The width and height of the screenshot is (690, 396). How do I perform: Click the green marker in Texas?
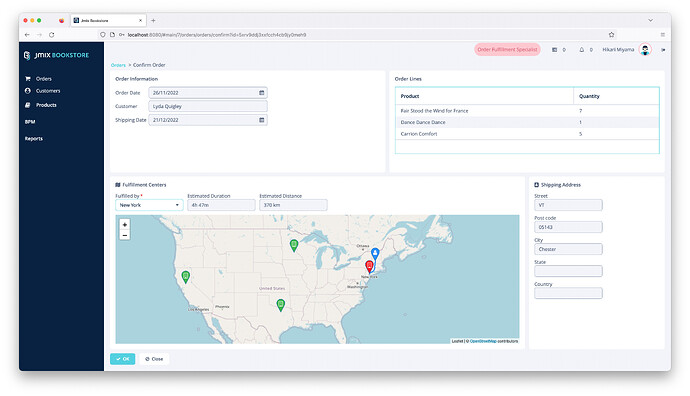[x=281, y=304]
